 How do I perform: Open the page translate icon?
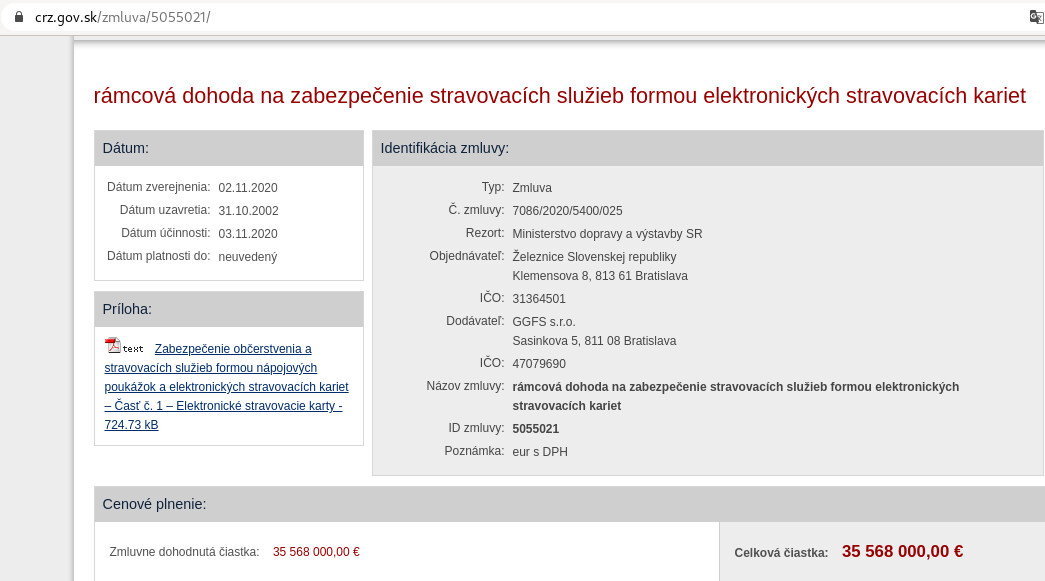[1036, 17]
